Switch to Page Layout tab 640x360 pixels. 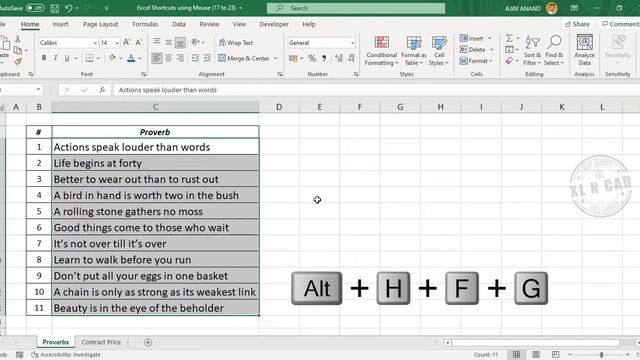point(100,24)
